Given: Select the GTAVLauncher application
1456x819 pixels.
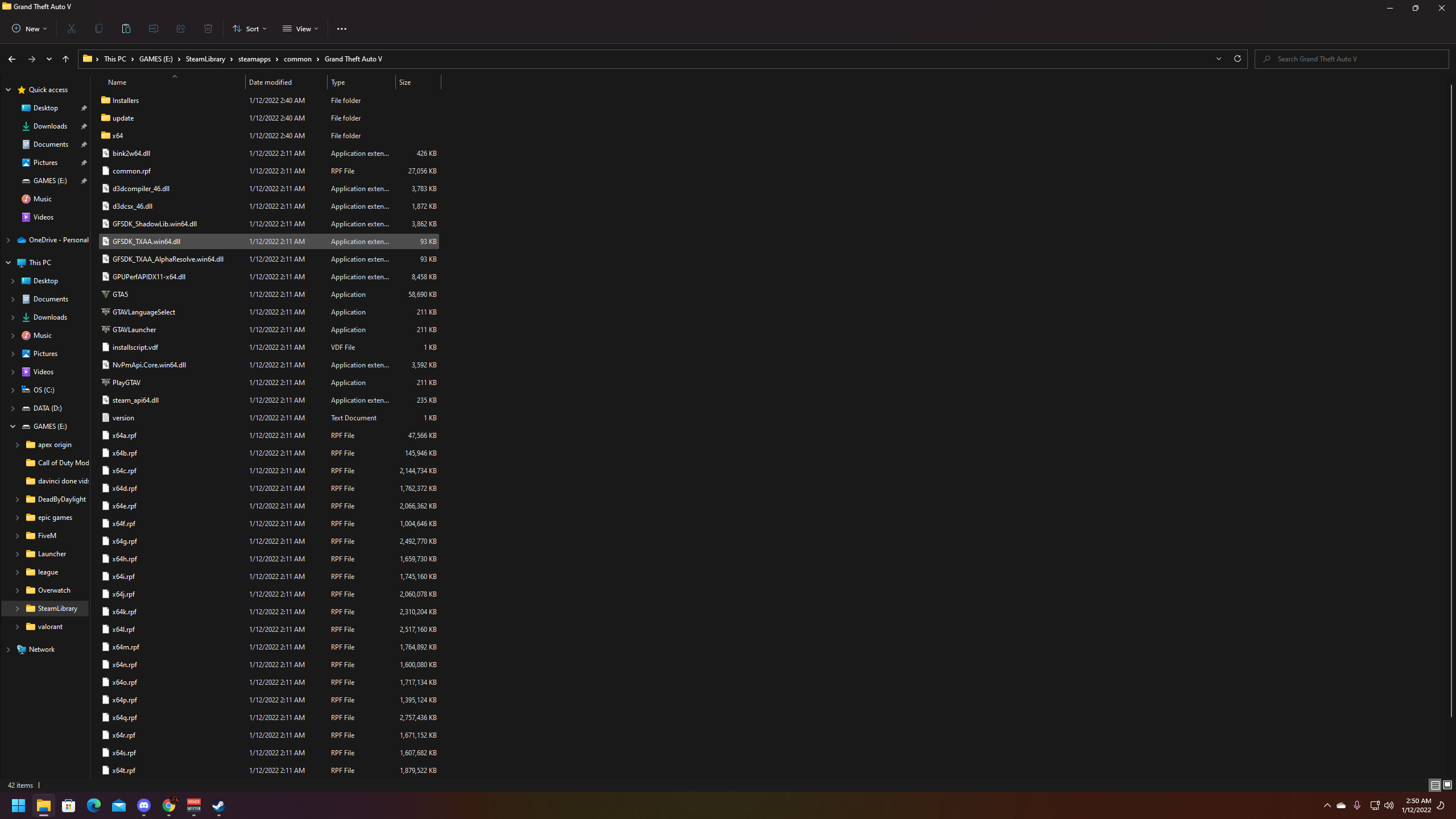Looking at the screenshot, I should coord(269,330).
